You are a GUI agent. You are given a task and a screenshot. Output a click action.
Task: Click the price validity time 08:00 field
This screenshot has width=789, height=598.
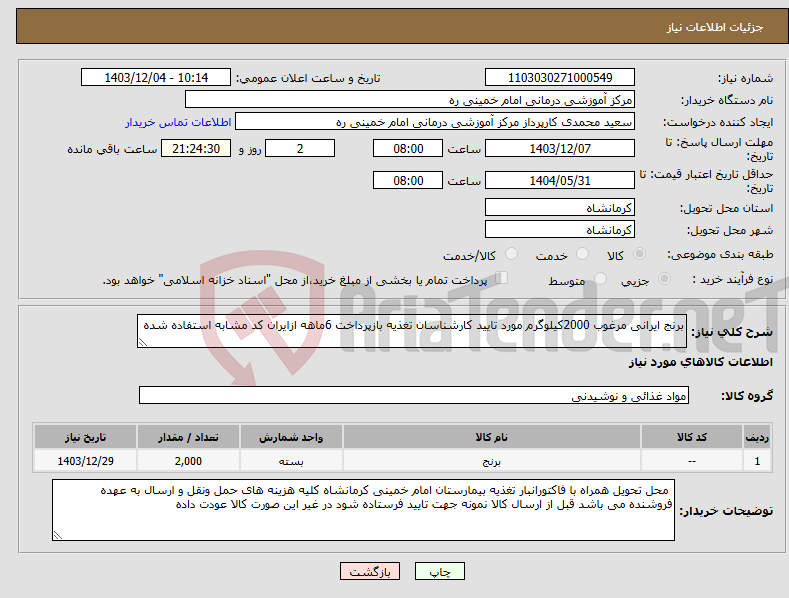(x=408, y=180)
